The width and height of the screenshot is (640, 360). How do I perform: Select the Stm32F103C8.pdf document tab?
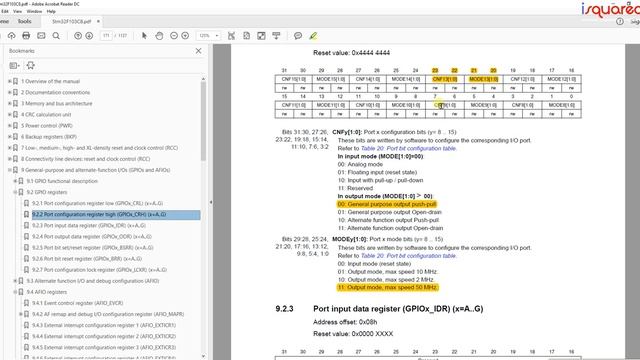(x=72, y=21)
